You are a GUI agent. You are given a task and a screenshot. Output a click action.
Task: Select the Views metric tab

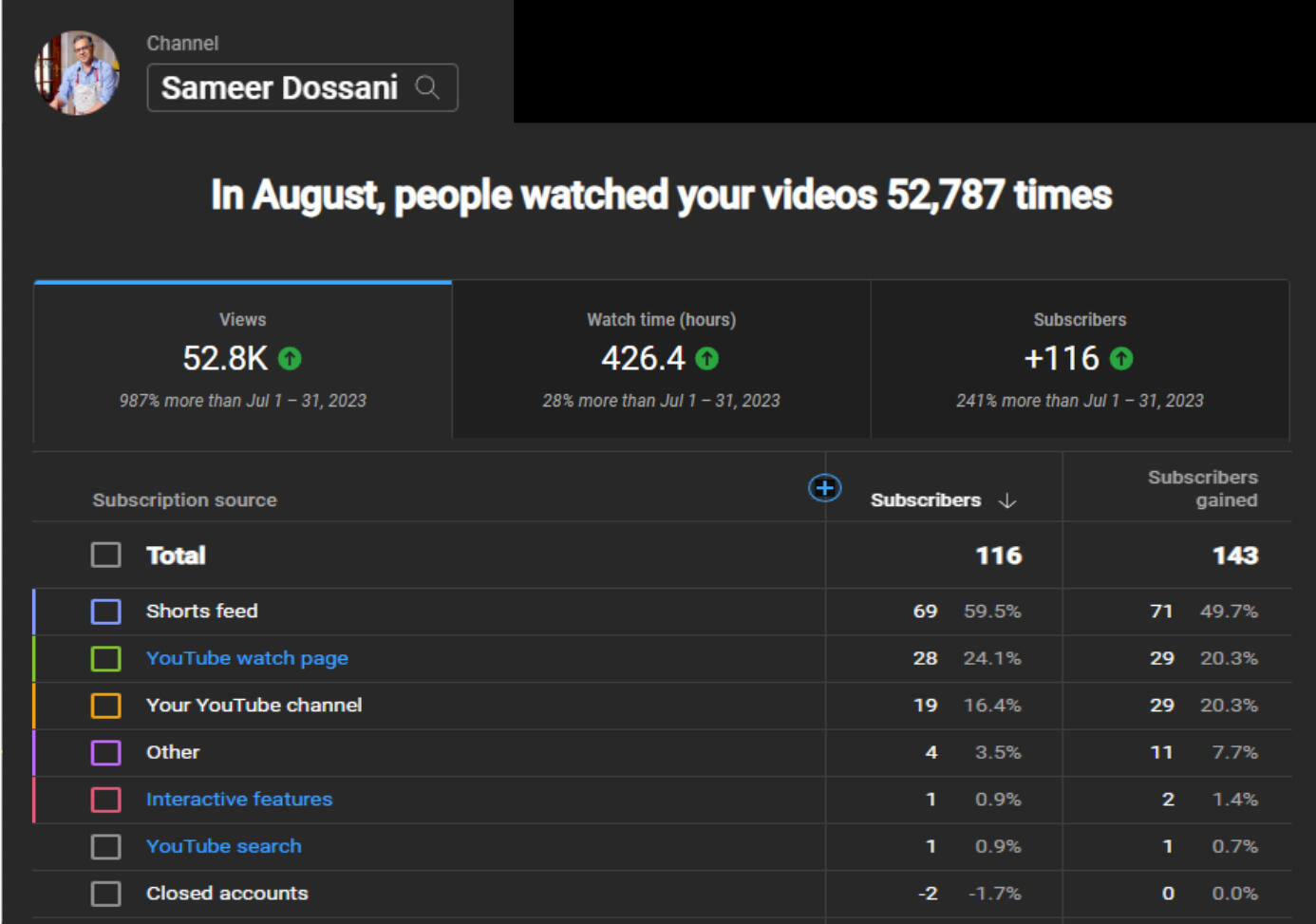243,360
